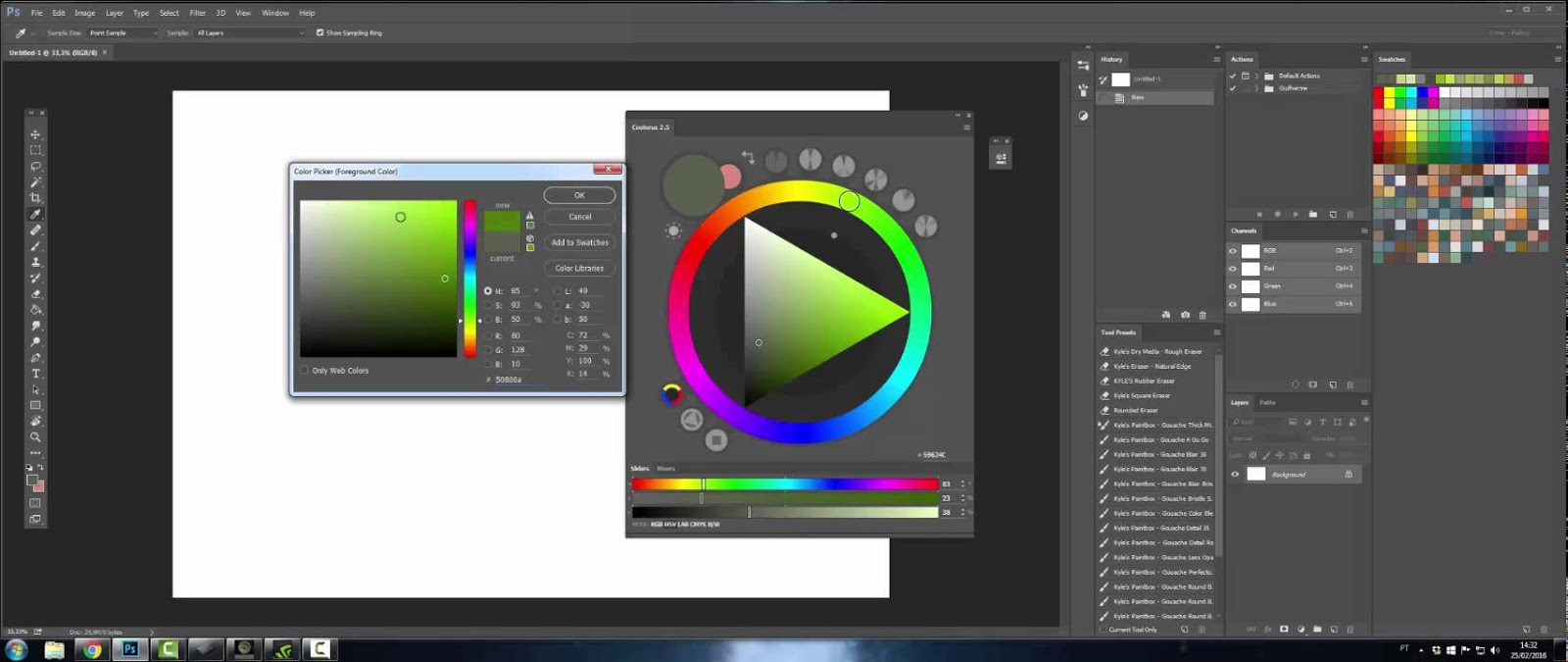Open the Tool Presets panel menu
The image size is (1568, 662).
coord(1217,332)
